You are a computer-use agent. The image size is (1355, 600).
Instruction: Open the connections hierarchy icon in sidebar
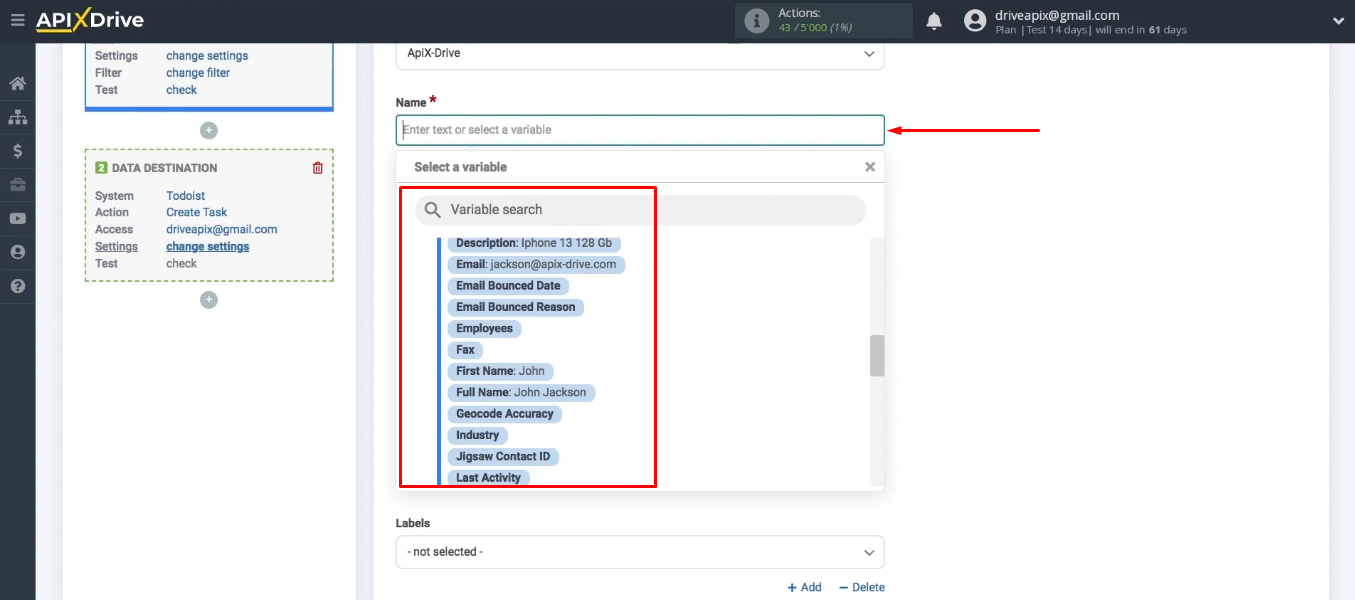[17, 117]
